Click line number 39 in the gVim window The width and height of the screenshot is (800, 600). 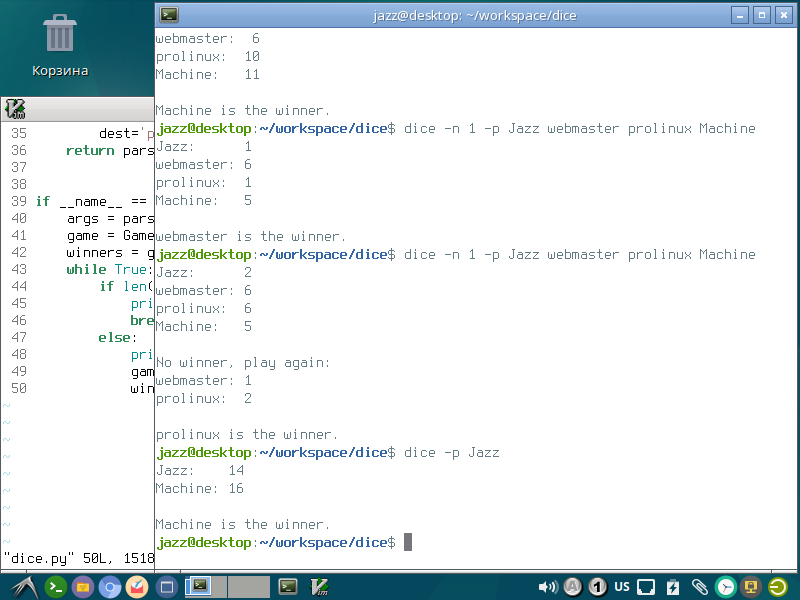(19, 202)
